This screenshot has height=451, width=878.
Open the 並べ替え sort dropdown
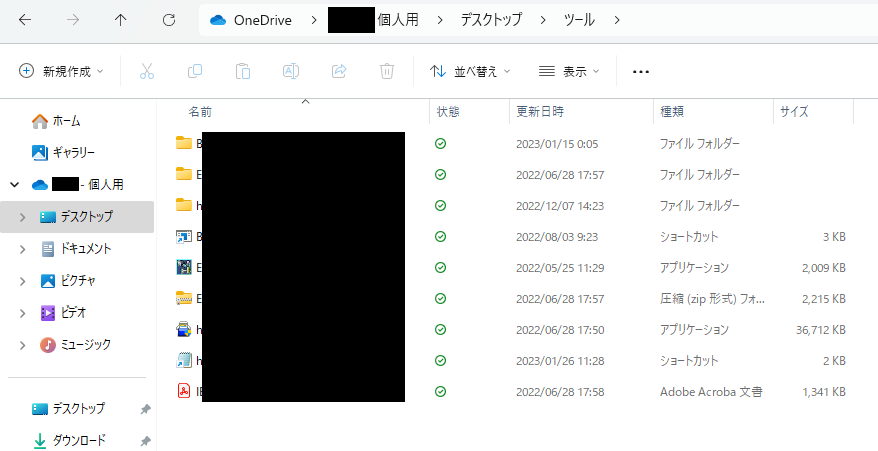click(x=470, y=71)
